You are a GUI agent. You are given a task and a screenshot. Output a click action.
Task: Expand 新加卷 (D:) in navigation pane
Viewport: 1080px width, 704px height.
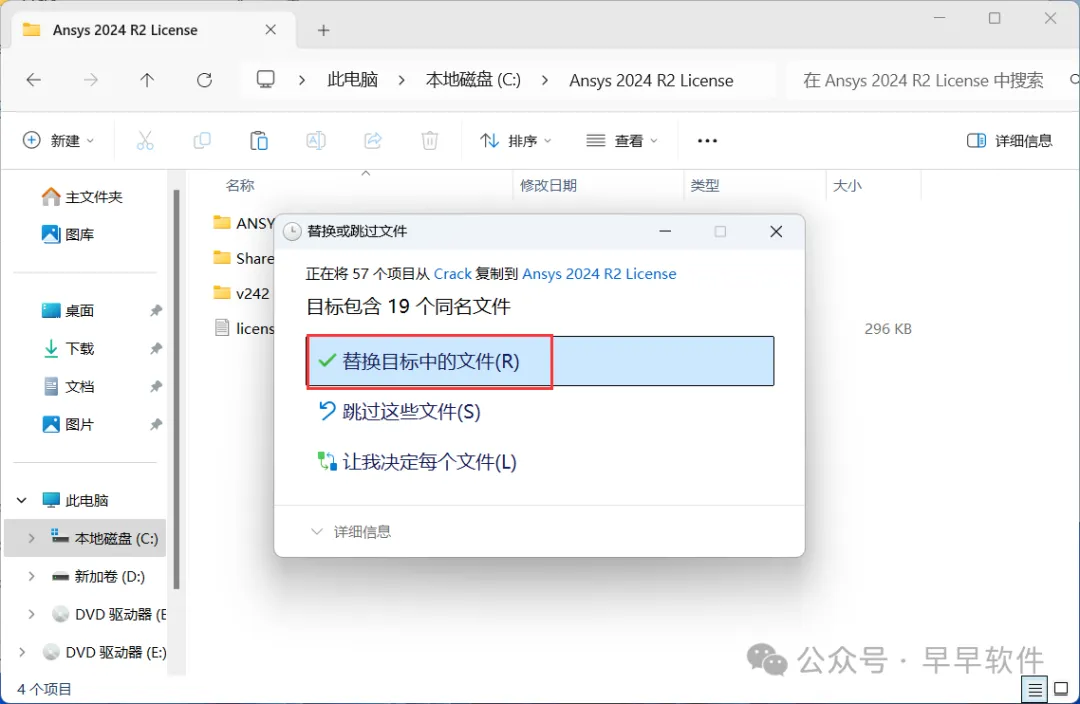coord(32,577)
